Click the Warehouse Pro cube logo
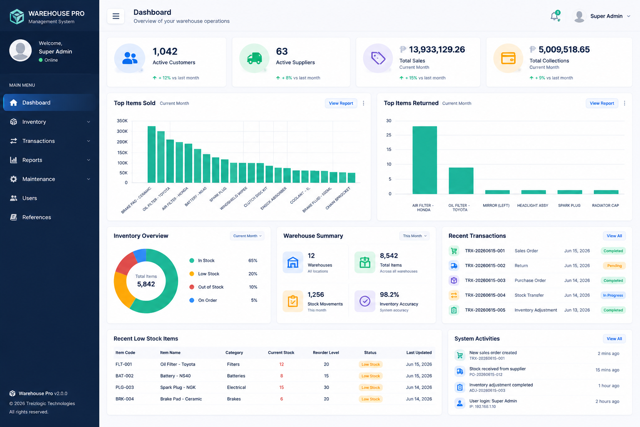 17,16
